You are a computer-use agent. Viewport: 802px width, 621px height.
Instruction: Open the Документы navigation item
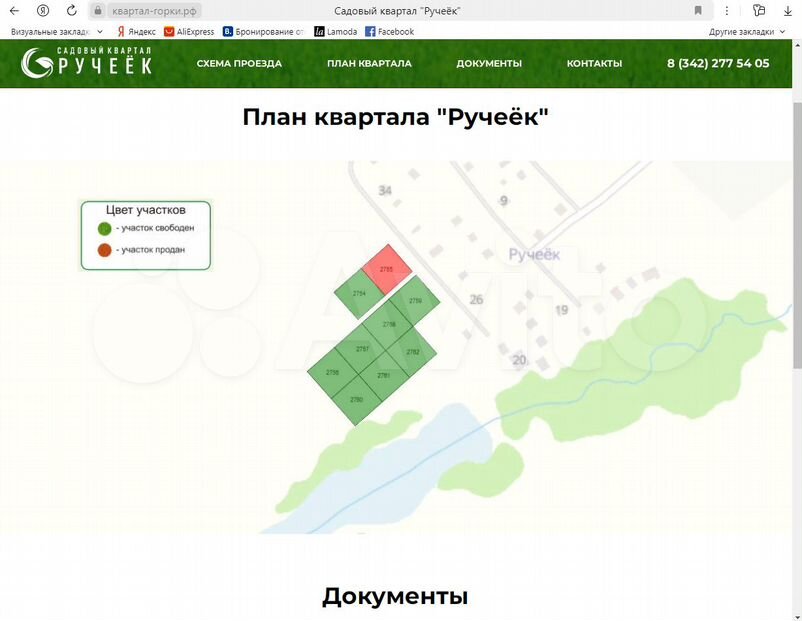pos(489,63)
